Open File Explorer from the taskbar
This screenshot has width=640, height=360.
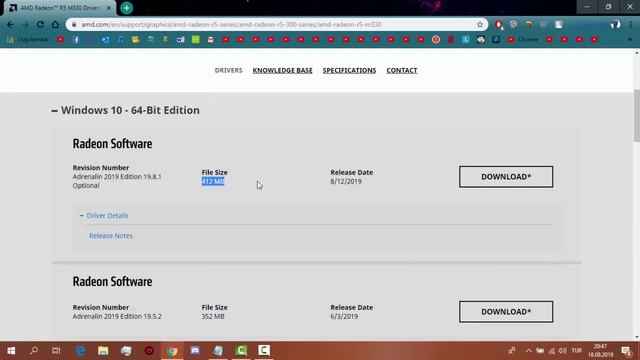pyautogui.click(x=103, y=351)
